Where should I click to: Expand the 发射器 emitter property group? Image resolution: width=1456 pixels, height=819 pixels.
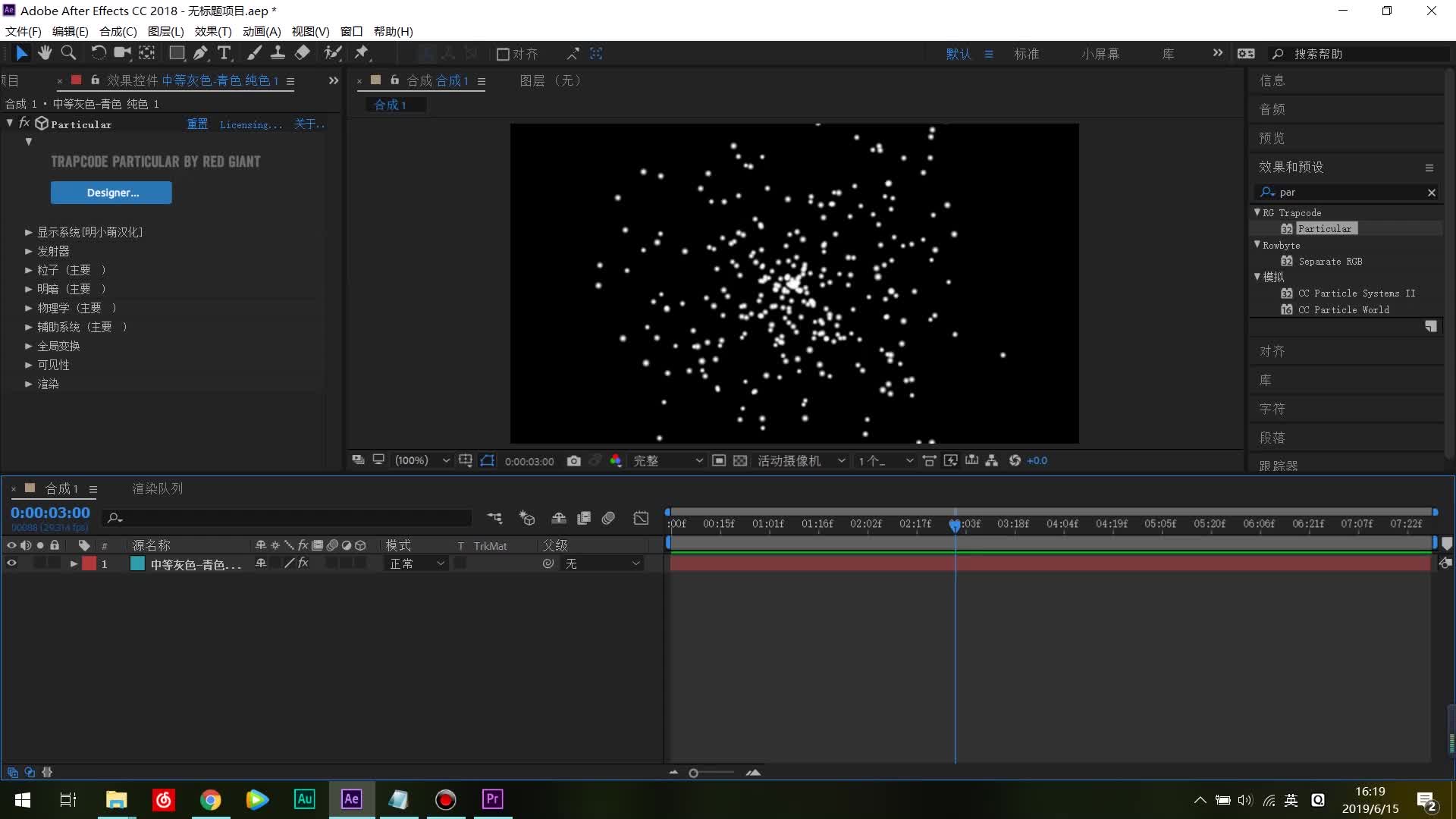pyautogui.click(x=29, y=251)
